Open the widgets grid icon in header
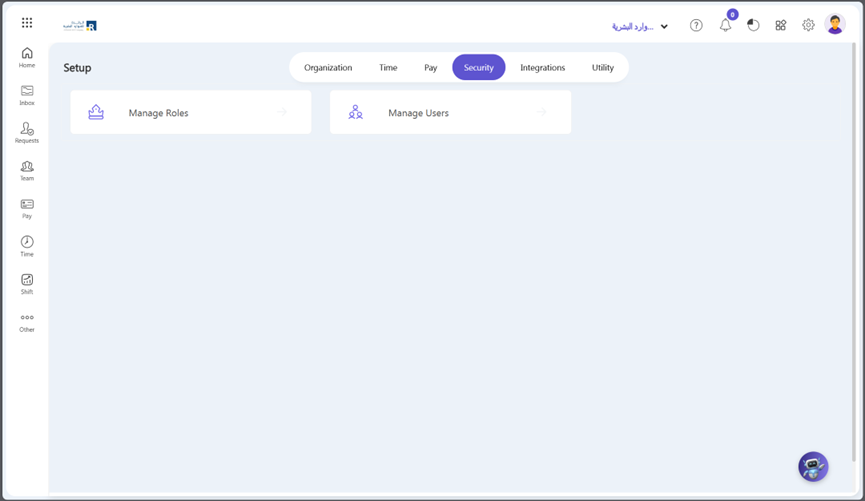The image size is (865, 501). pos(781,26)
